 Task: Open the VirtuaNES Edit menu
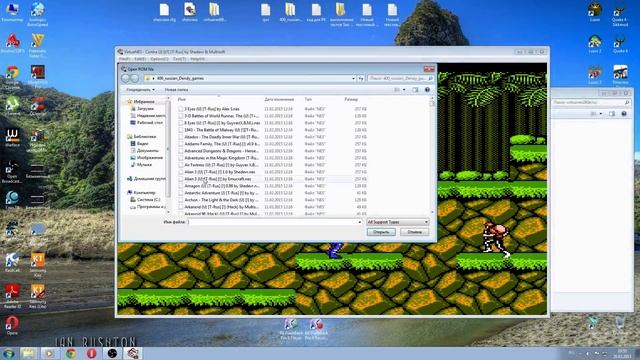point(140,59)
